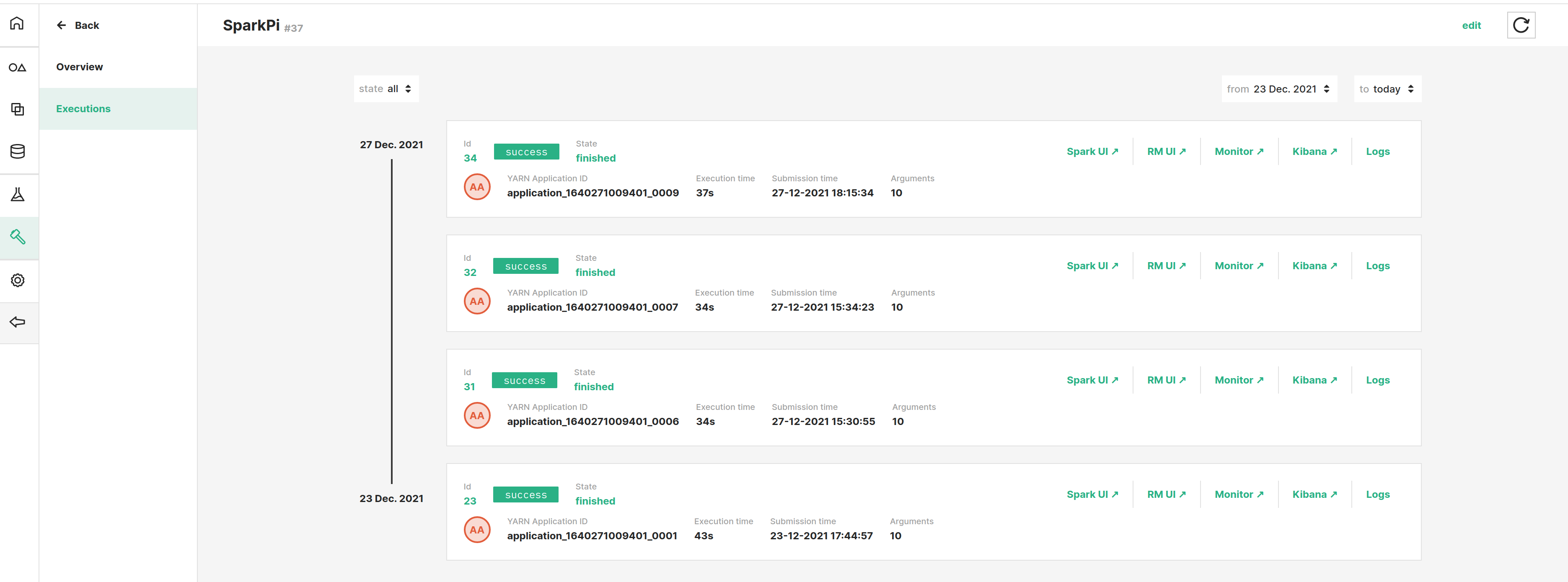
Task: Open Monitor for execution 31
Action: (1239, 380)
